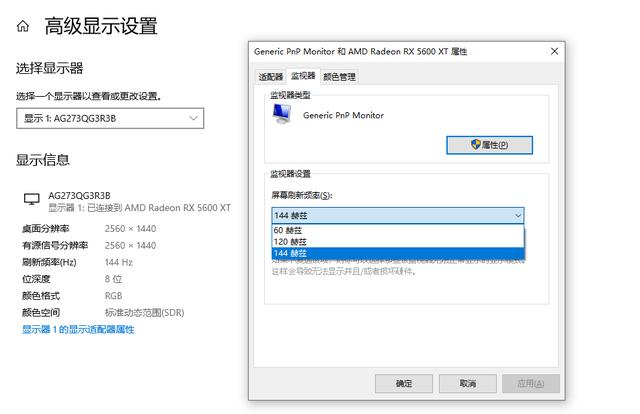The height and width of the screenshot is (414, 640).
Task: Switch to the 颜色管理 tab
Action: tap(339, 77)
